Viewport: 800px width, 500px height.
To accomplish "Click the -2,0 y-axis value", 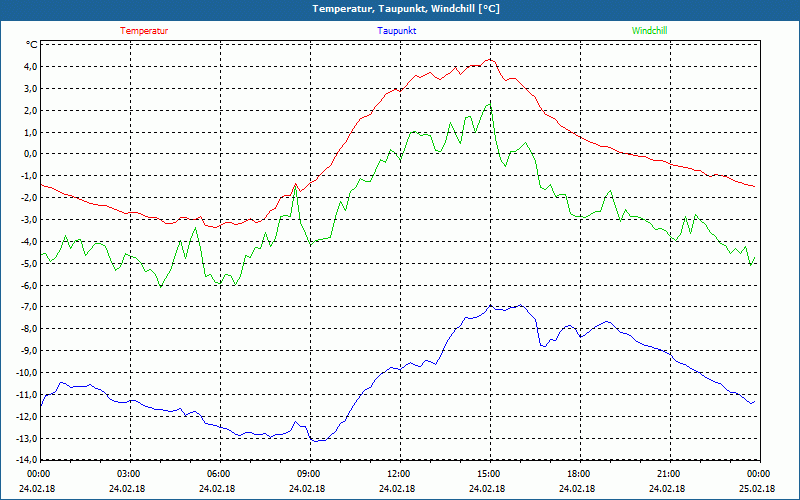I will click(28, 198).
